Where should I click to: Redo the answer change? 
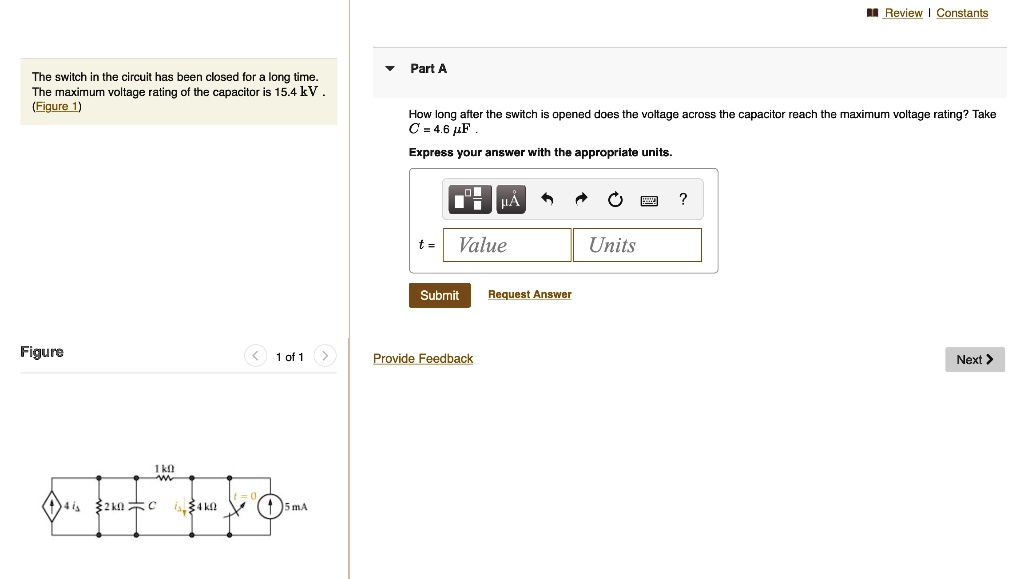(580, 199)
